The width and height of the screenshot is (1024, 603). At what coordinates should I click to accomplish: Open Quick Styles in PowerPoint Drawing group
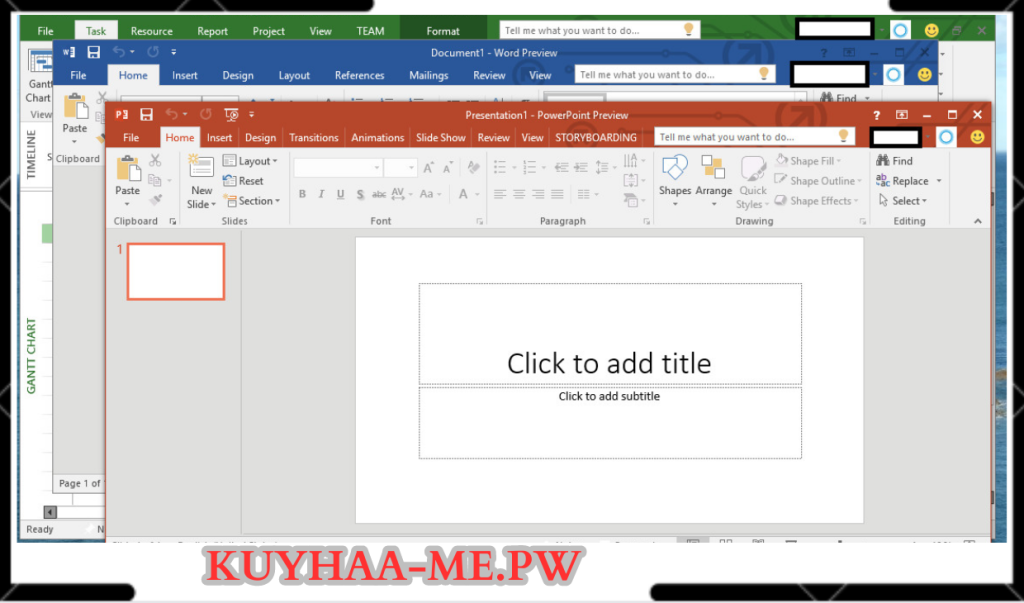click(753, 182)
